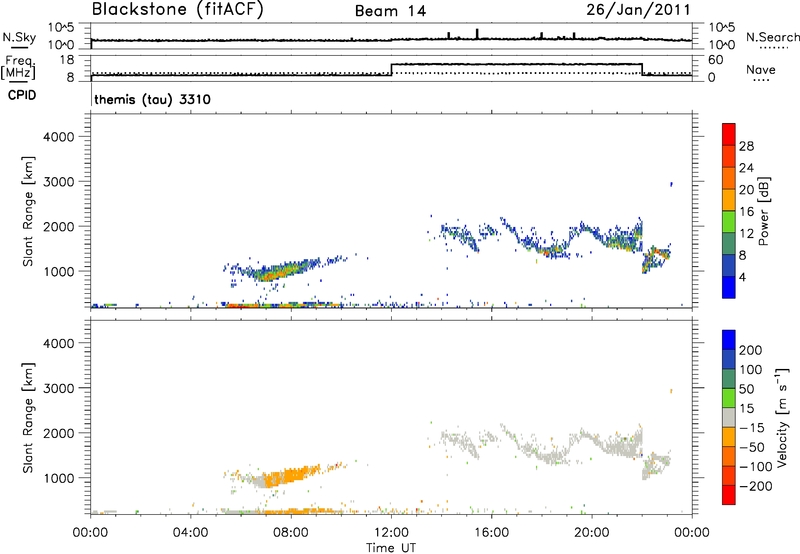This screenshot has height=554, width=800.
Task: Click the 3000 tick on power panel
Action: coord(58,182)
